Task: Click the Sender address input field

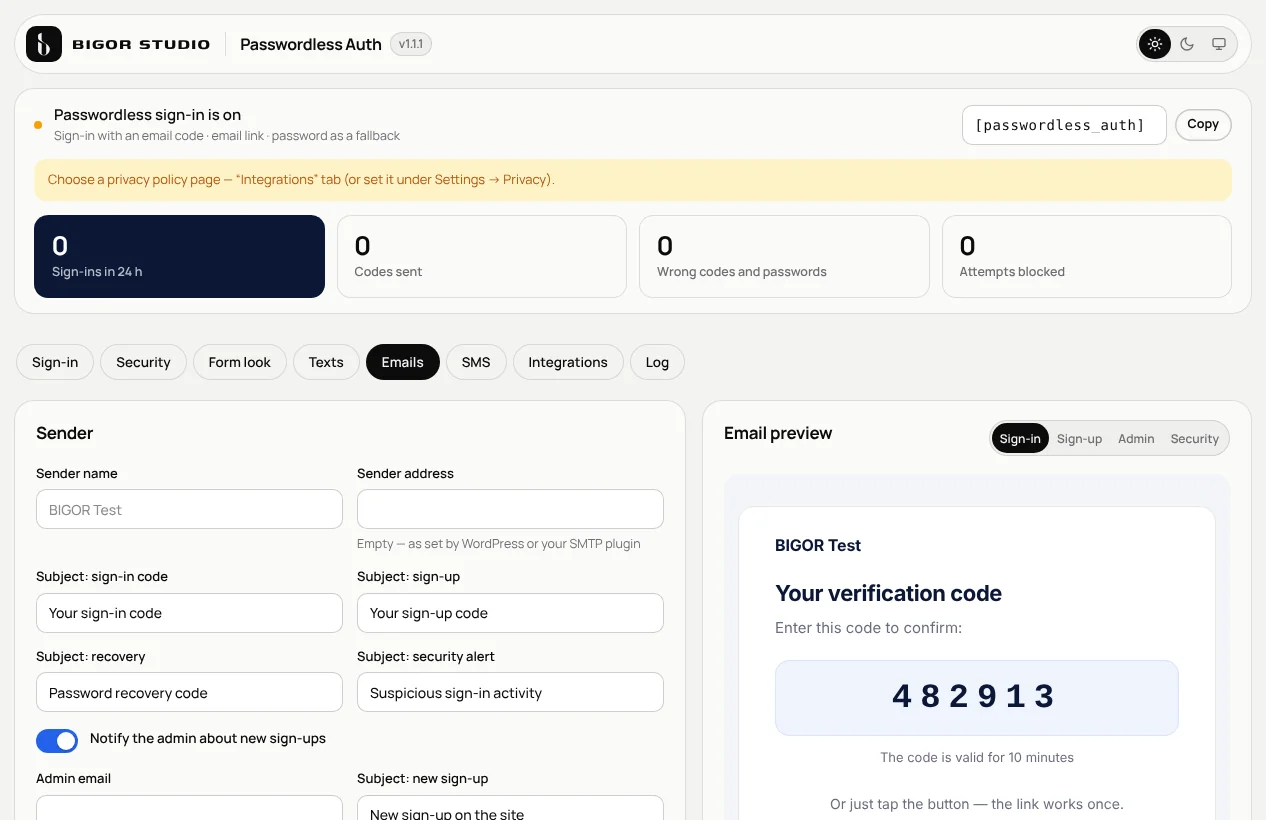Action: (510, 509)
